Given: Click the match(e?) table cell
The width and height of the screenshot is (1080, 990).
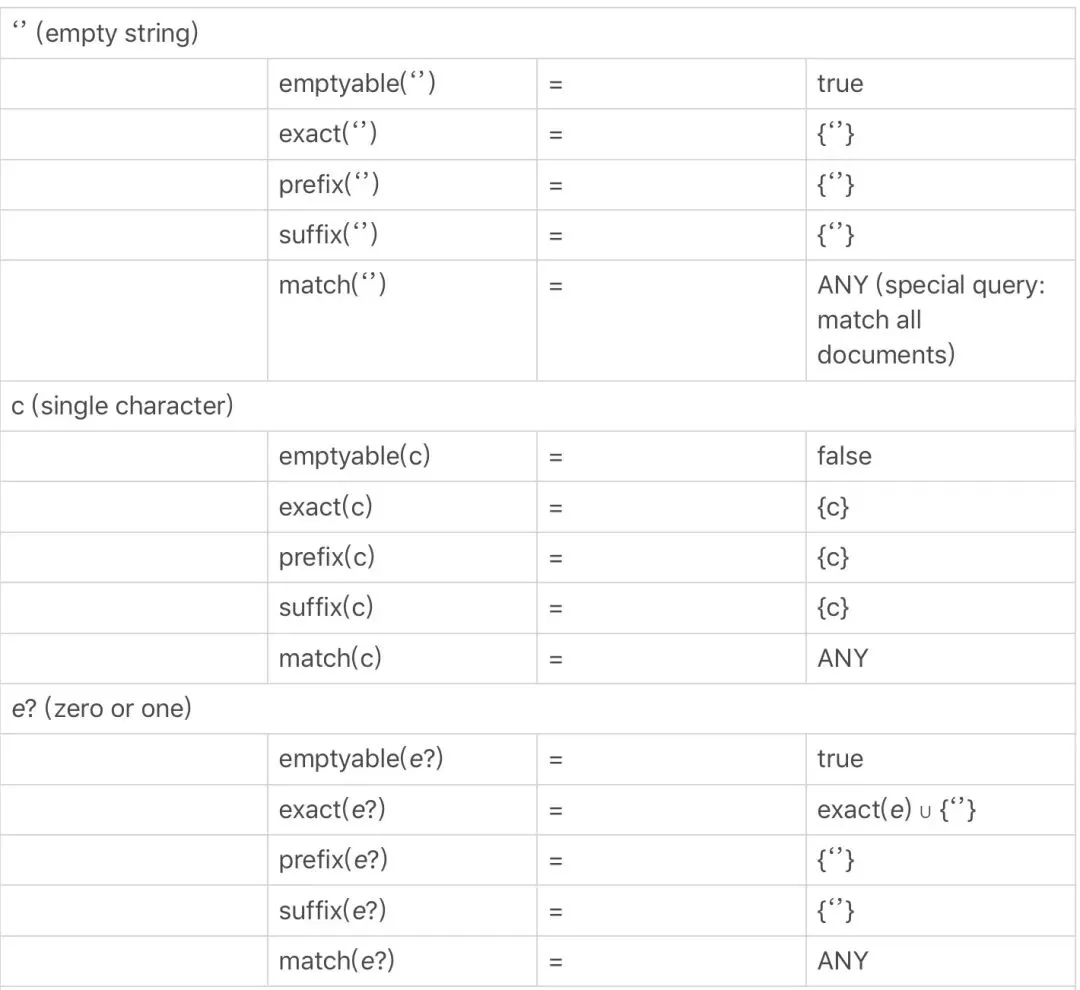Looking at the screenshot, I should tap(337, 961).
